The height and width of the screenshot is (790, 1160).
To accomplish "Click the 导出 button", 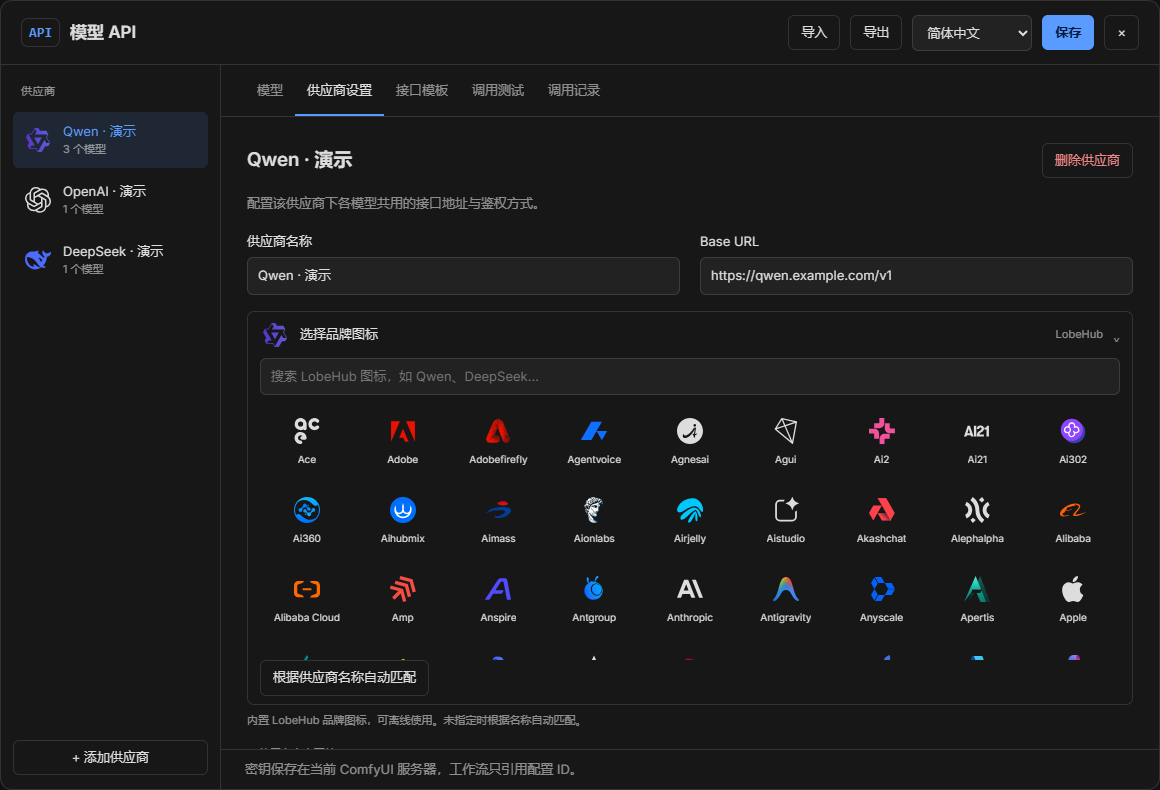I will (x=876, y=33).
